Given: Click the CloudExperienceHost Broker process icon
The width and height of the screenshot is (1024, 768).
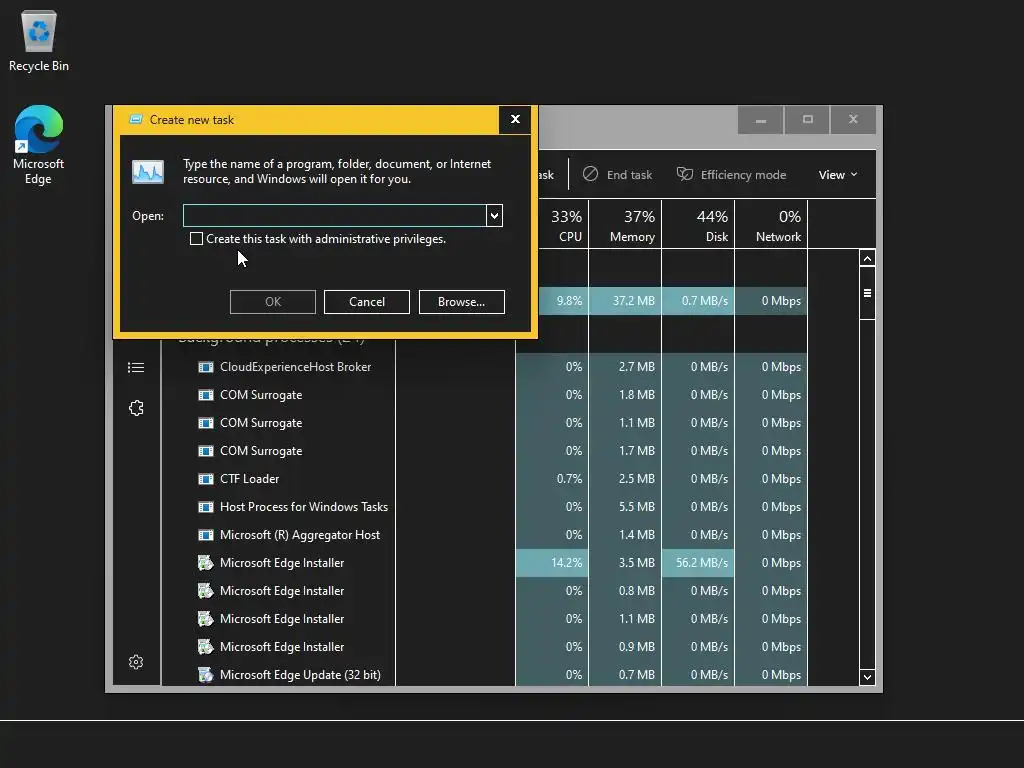Looking at the screenshot, I should pyautogui.click(x=206, y=367).
